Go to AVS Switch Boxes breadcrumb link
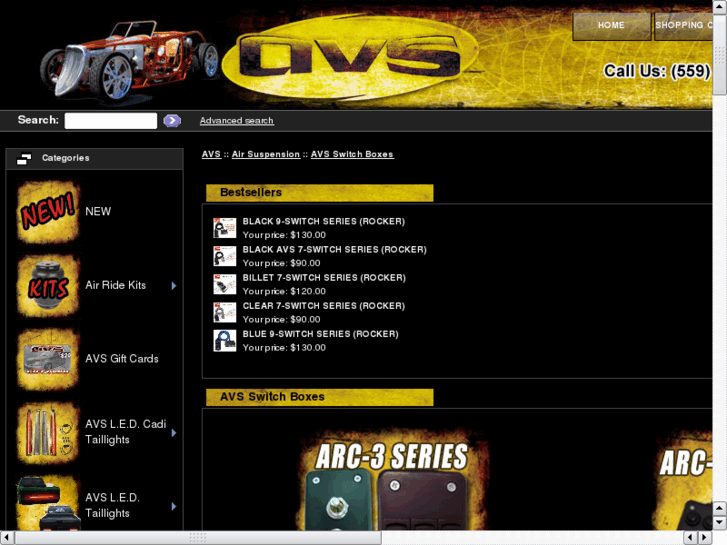The width and height of the screenshot is (727, 545). 352,154
